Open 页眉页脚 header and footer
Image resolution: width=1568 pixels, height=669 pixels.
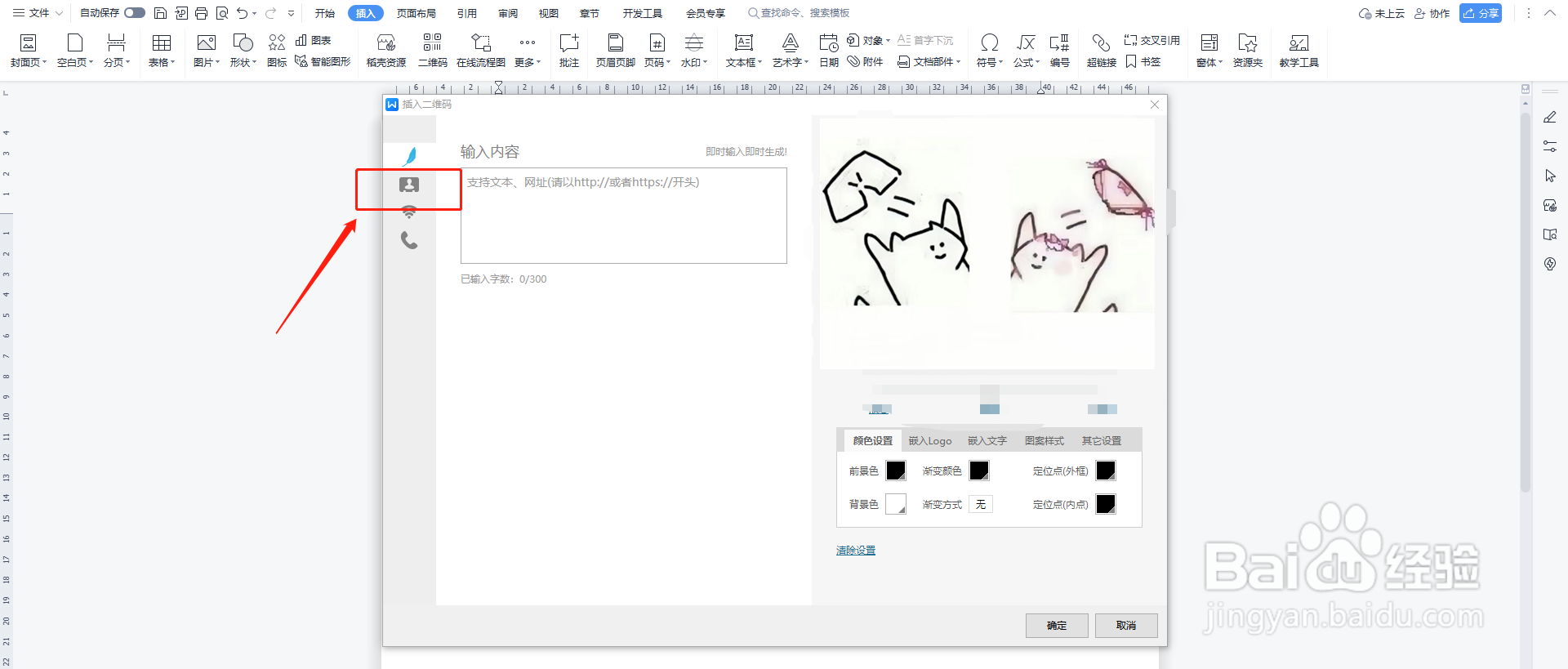coord(616,51)
